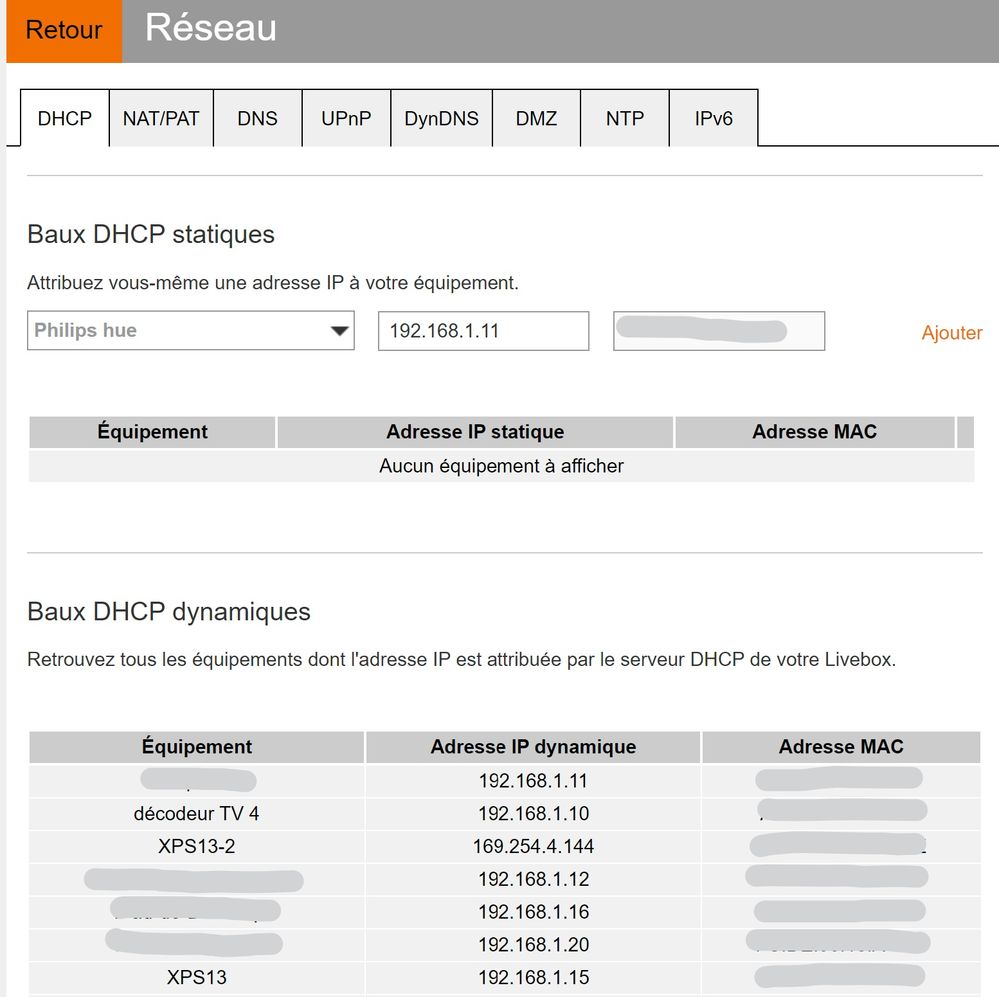
Task: Click the blurred MAC address input field
Action: point(719,331)
